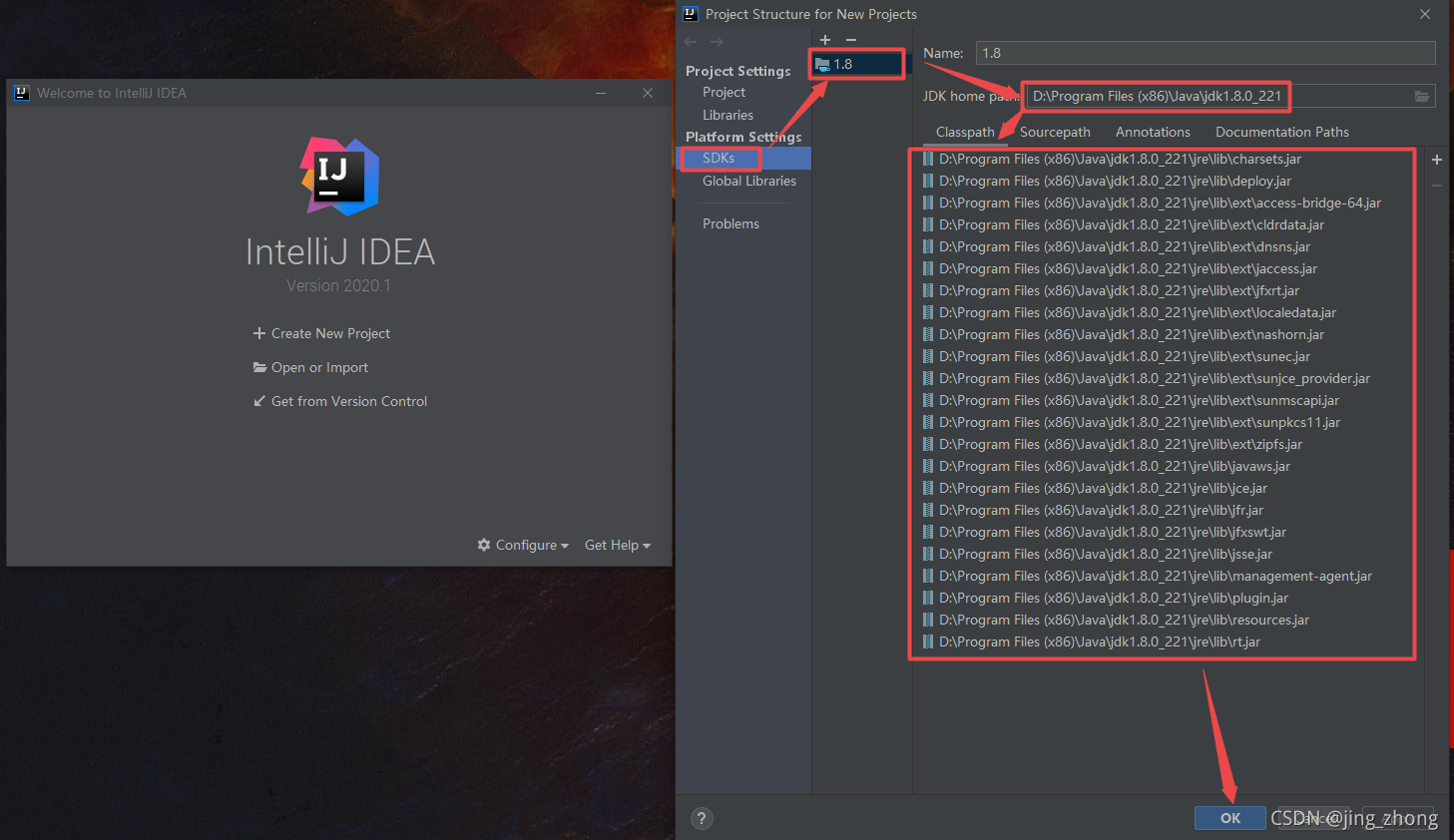This screenshot has height=840, width=1454.
Task: Open Project settings section
Action: coord(724,92)
